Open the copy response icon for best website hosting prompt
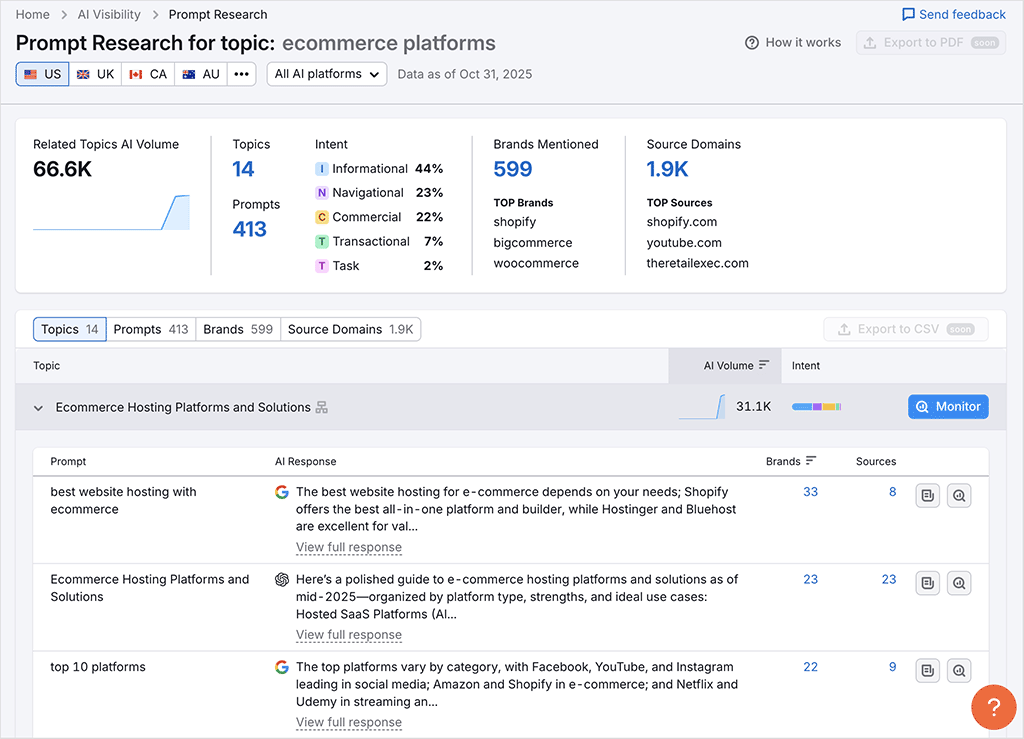This screenshot has width=1024, height=739. tap(927, 494)
